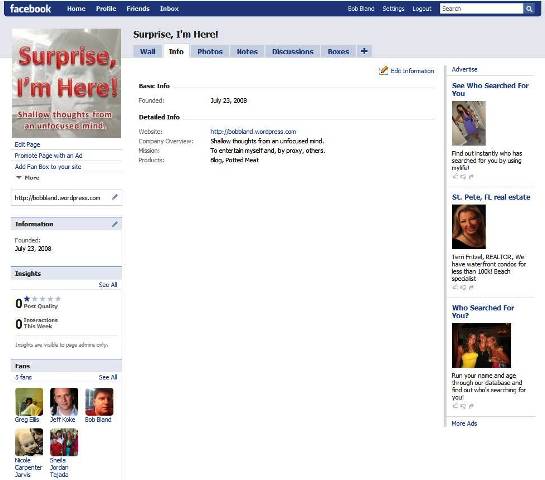Click Advertise link in sidebar
545x480 pixels.
tap(464, 69)
